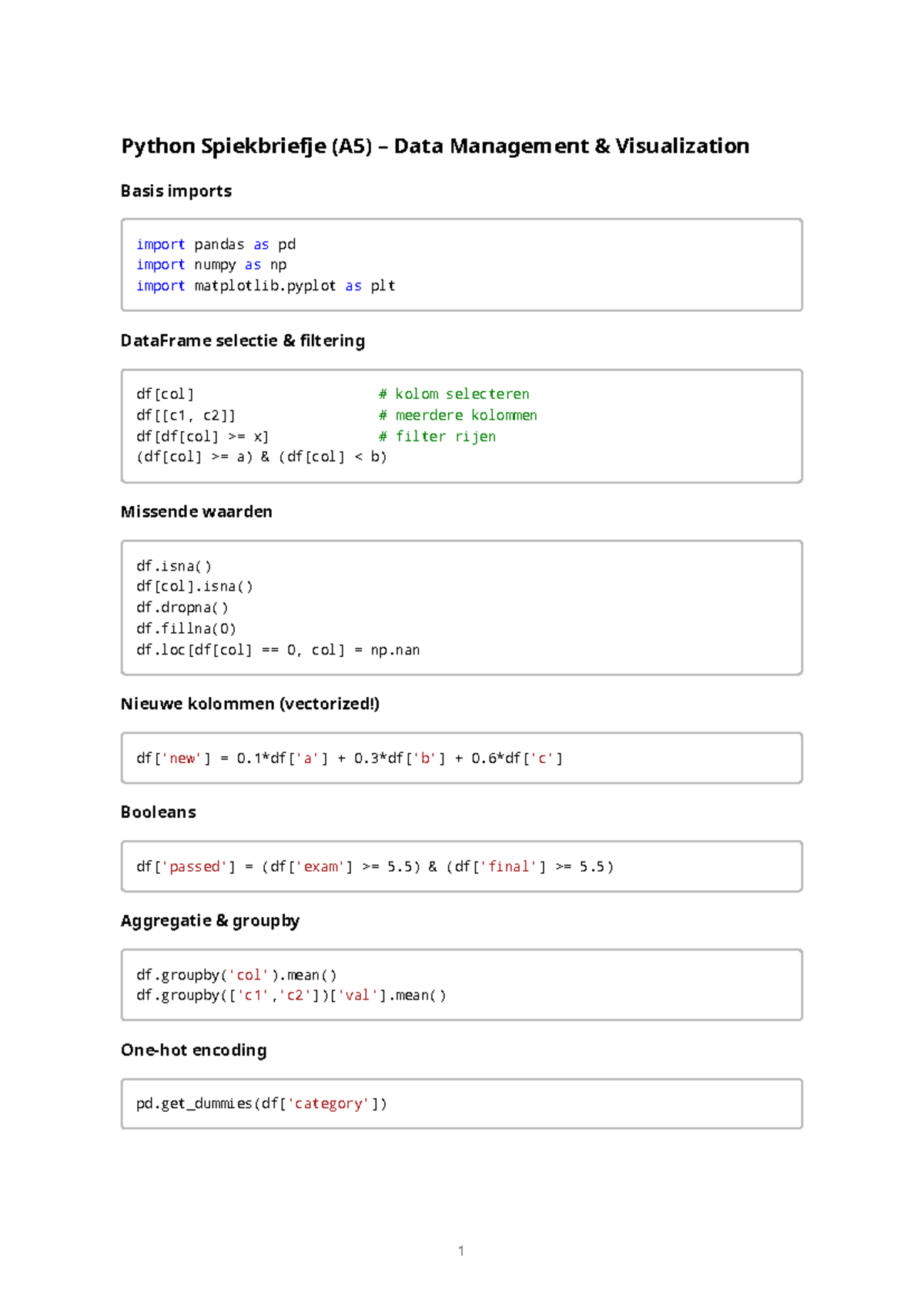The width and height of the screenshot is (924, 1306).
Task: Click the filter rijen comment
Action: 437,437
